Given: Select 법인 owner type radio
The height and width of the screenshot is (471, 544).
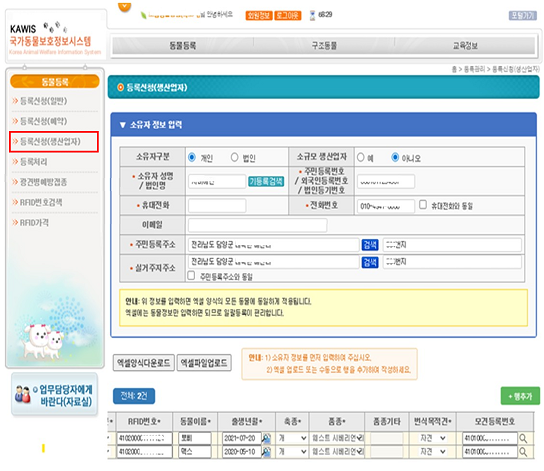Looking at the screenshot, I should [235, 157].
